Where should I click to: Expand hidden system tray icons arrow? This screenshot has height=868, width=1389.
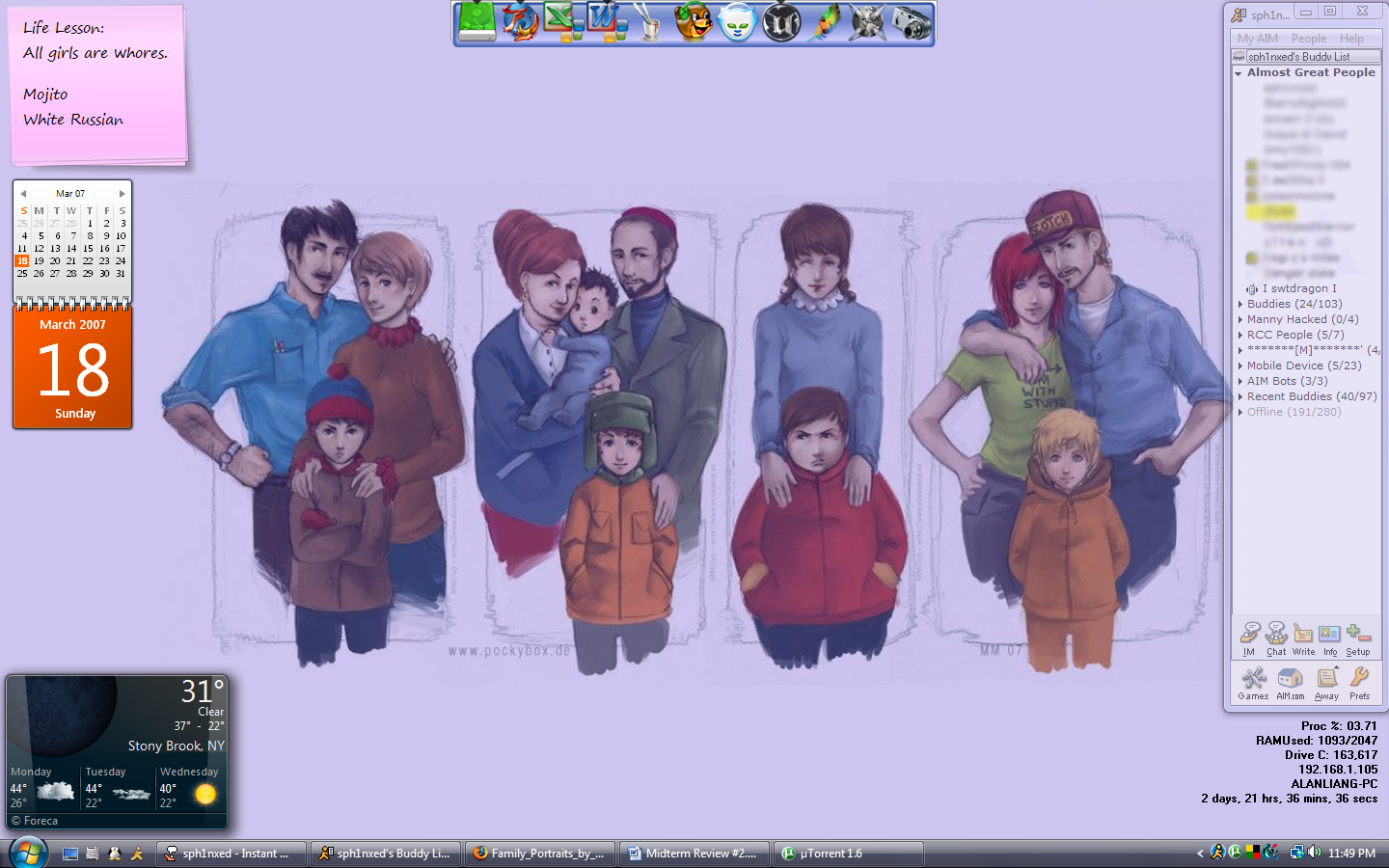(x=1200, y=853)
